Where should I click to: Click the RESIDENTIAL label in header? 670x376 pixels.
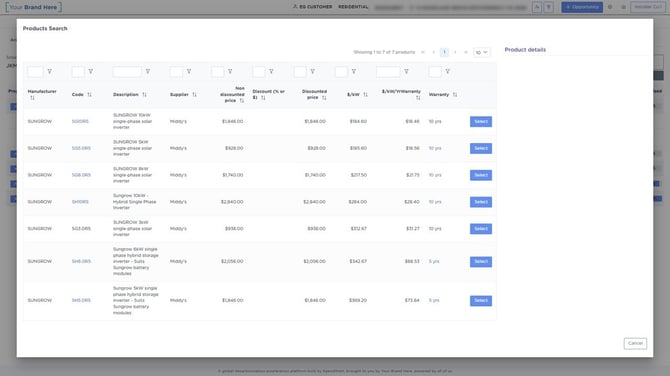coord(353,7)
